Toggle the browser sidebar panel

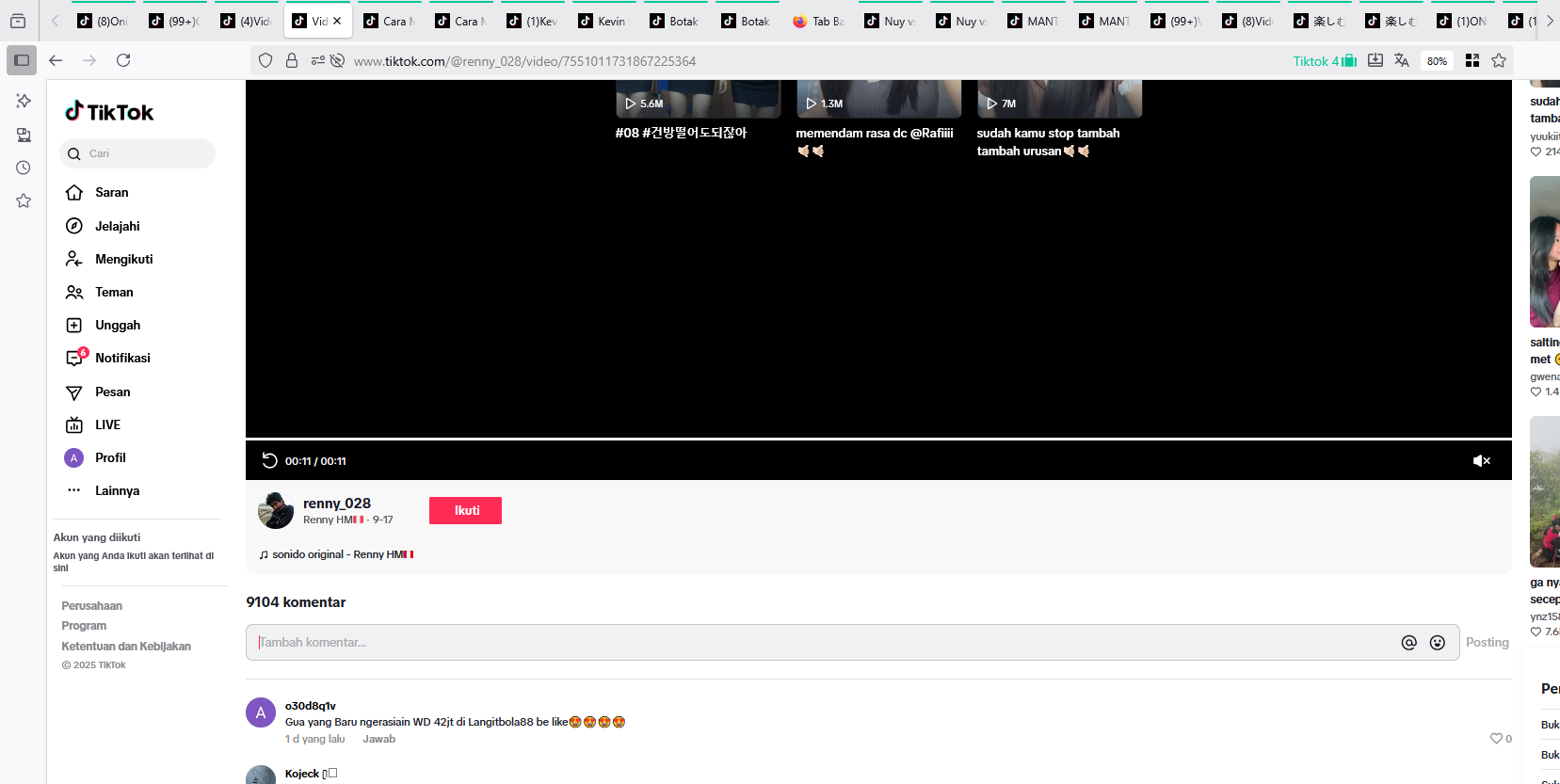[22, 60]
